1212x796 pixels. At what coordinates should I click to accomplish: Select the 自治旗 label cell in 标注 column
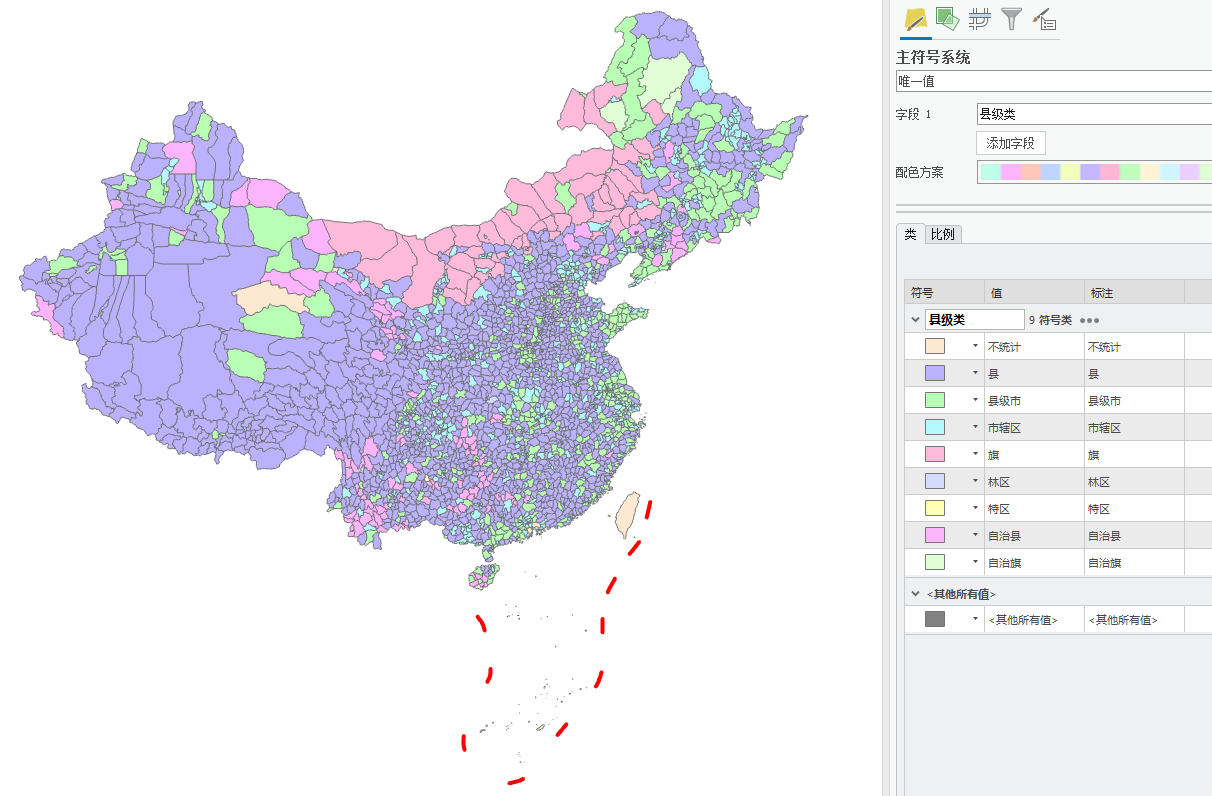[1134, 563]
